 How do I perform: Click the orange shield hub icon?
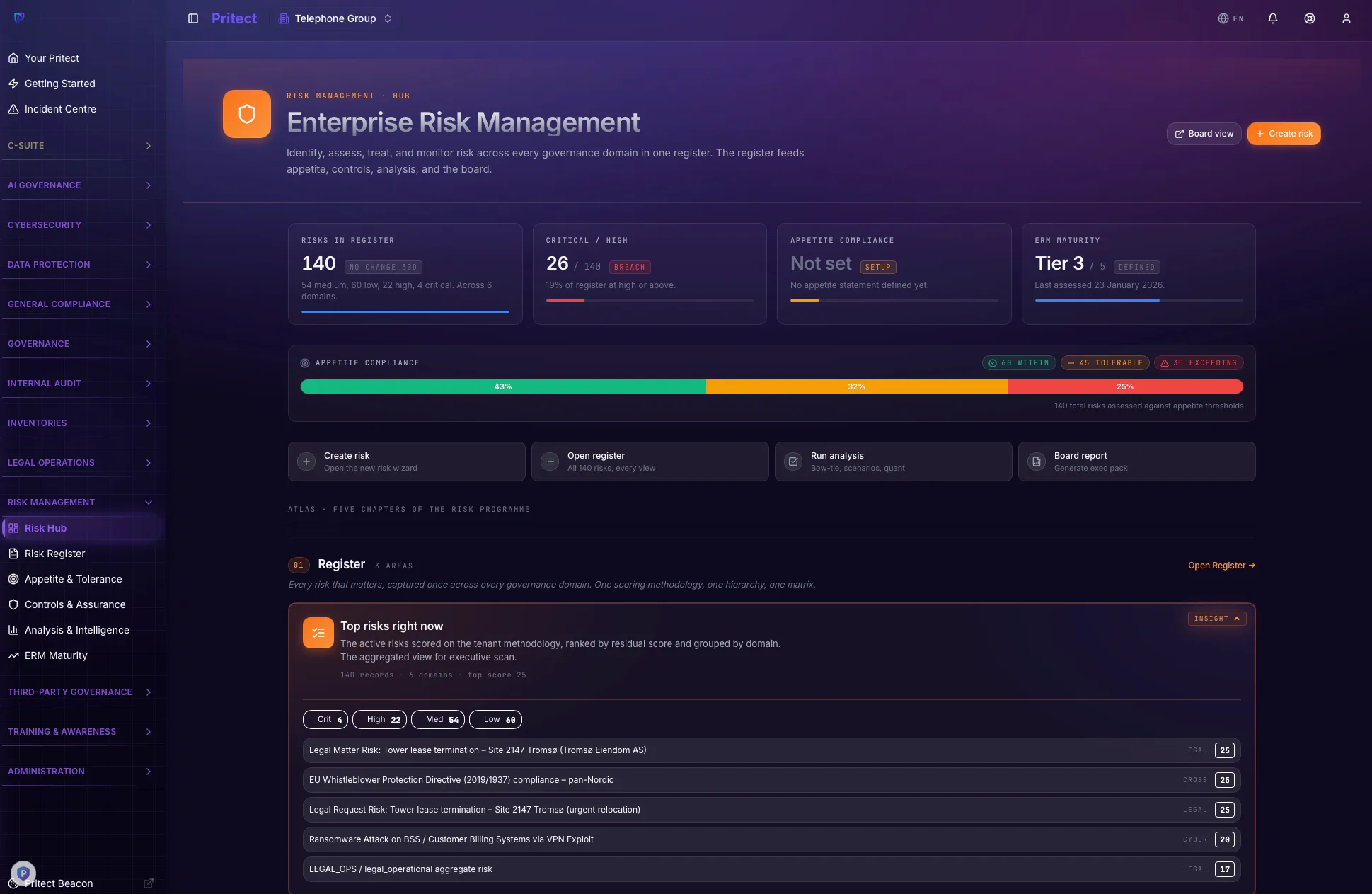[x=247, y=114]
